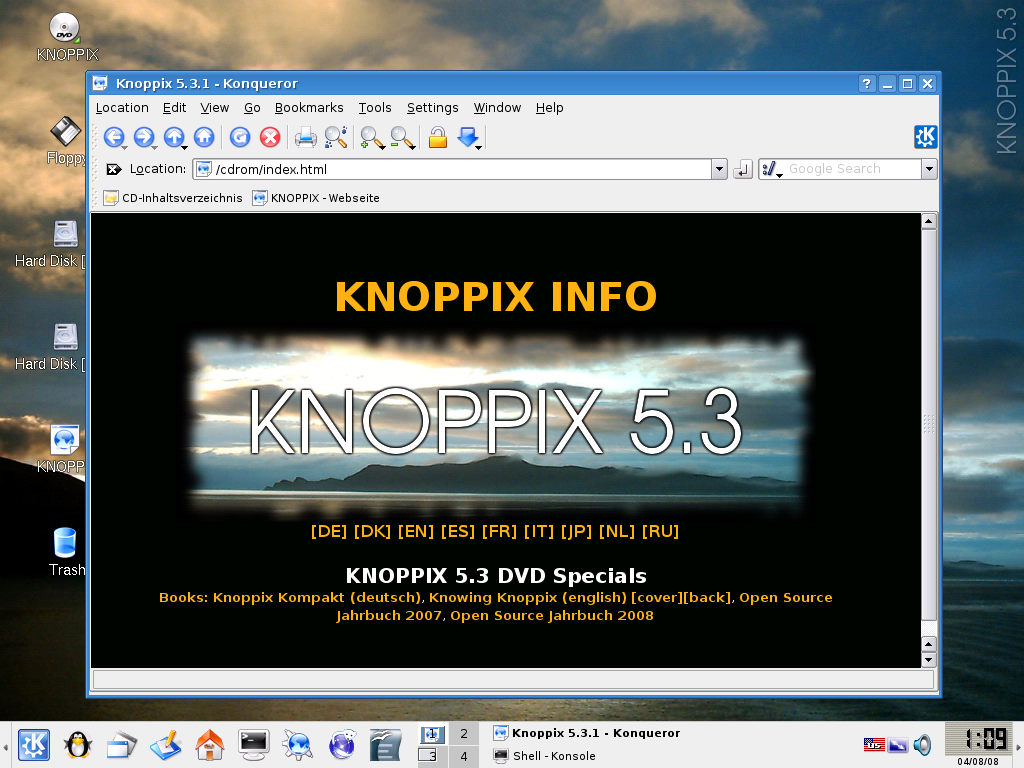Image resolution: width=1024 pixels, height=768 pixels.
Task: Follow the [FR] language link
Action: click(499, 532)
